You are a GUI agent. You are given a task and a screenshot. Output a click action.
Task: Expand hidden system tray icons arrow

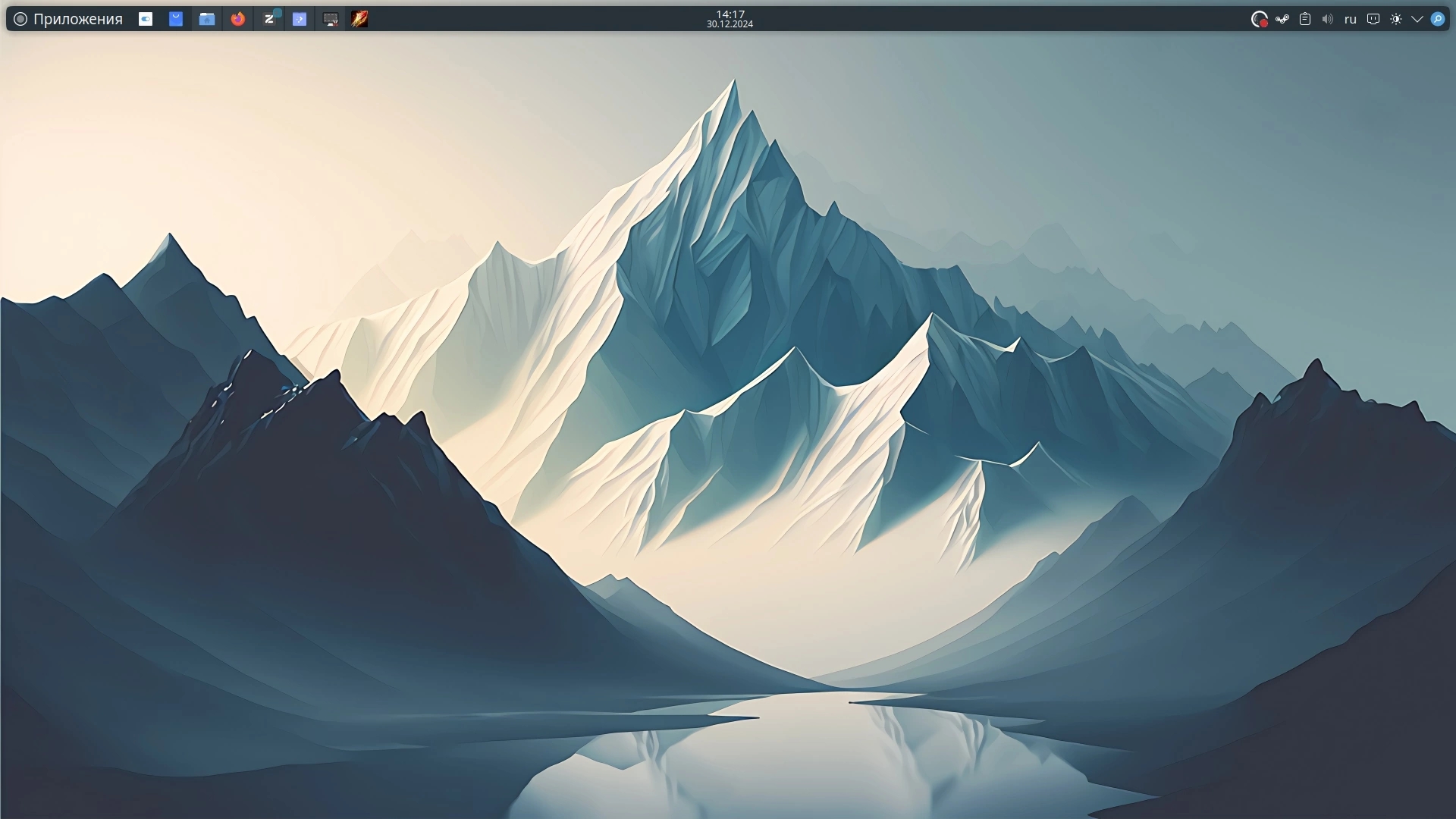click(x=1417, y=19)
